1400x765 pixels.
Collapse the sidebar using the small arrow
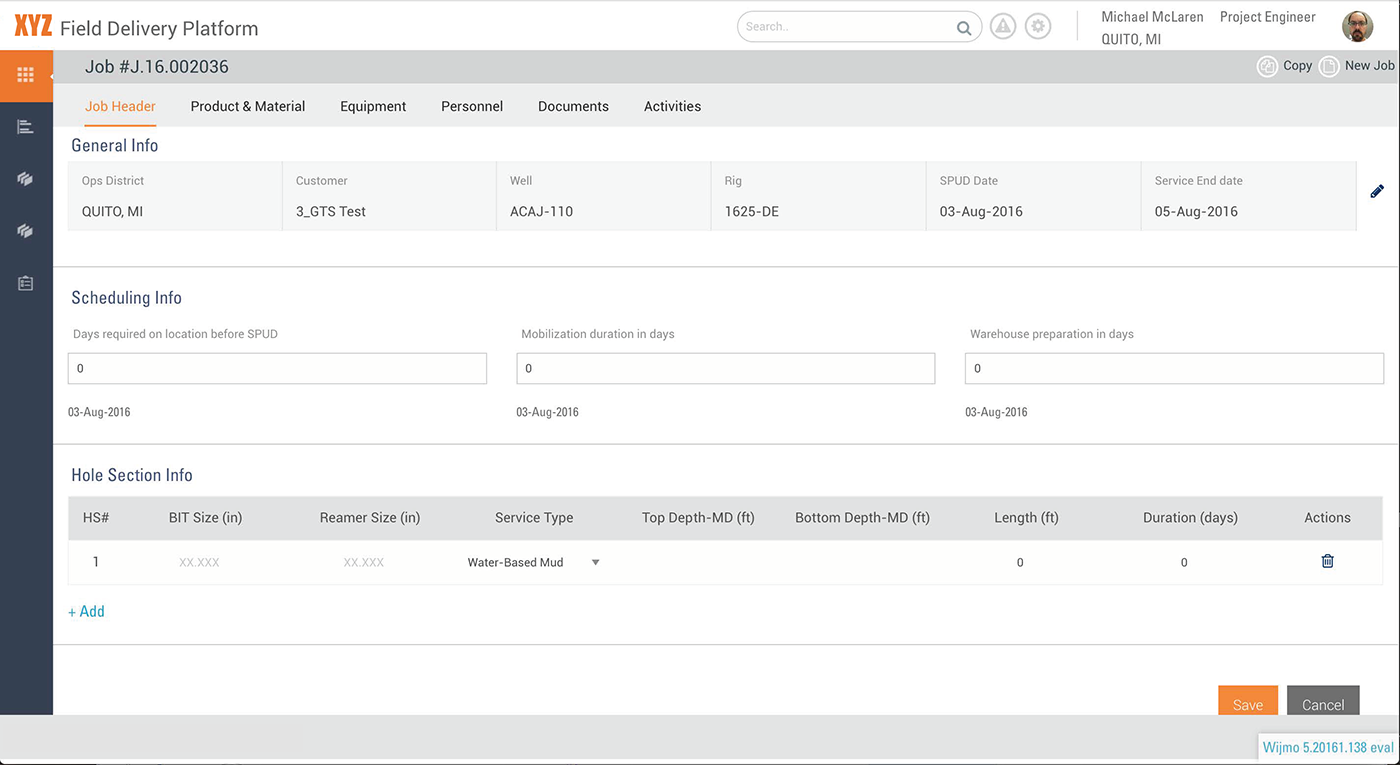(x=52, y=76)
